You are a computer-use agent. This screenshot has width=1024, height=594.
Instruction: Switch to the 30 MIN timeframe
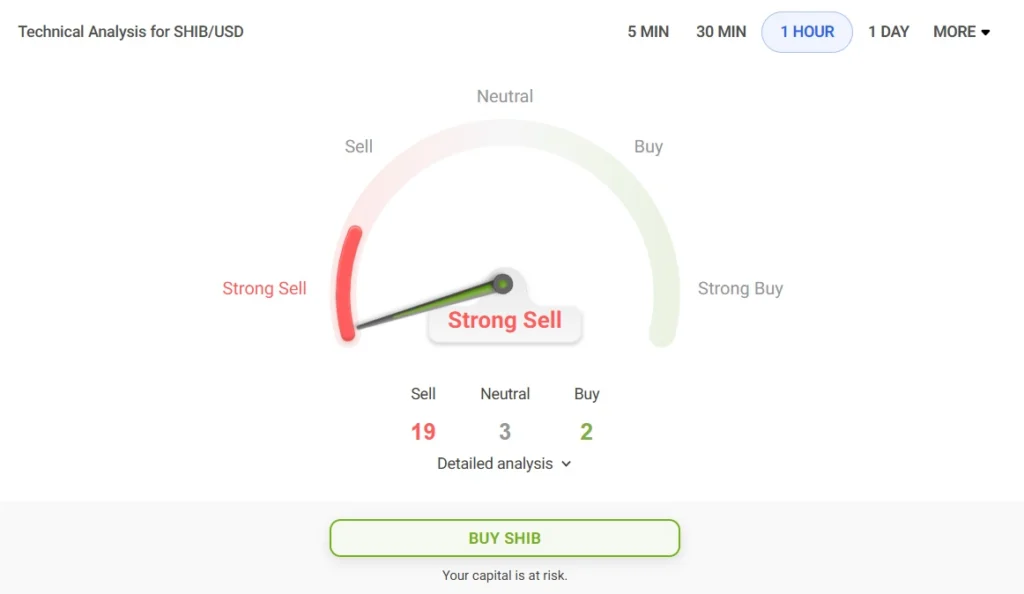pos(721,32)
